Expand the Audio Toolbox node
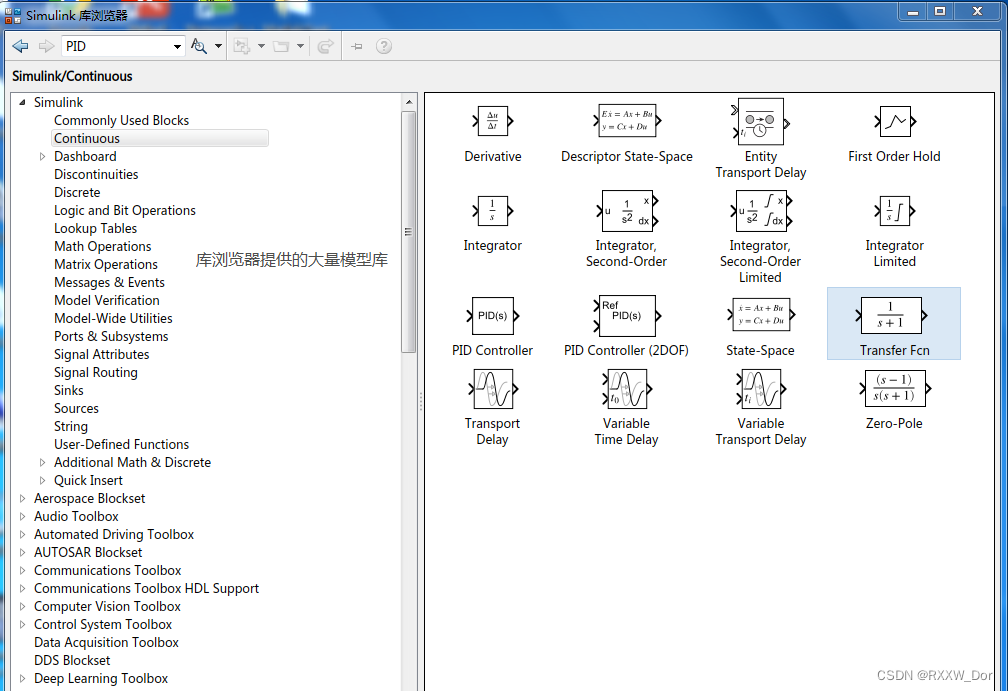 [x=22, y=516]
